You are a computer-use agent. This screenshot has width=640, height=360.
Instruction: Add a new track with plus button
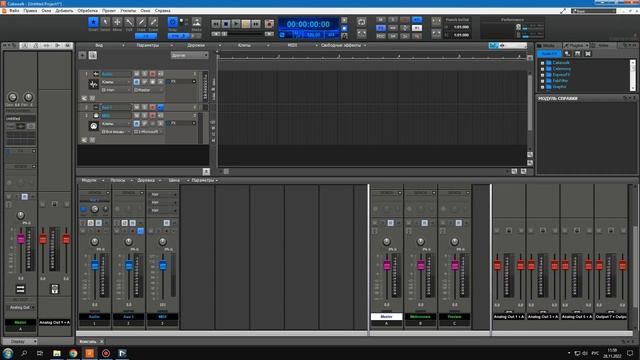pos(82,55)
